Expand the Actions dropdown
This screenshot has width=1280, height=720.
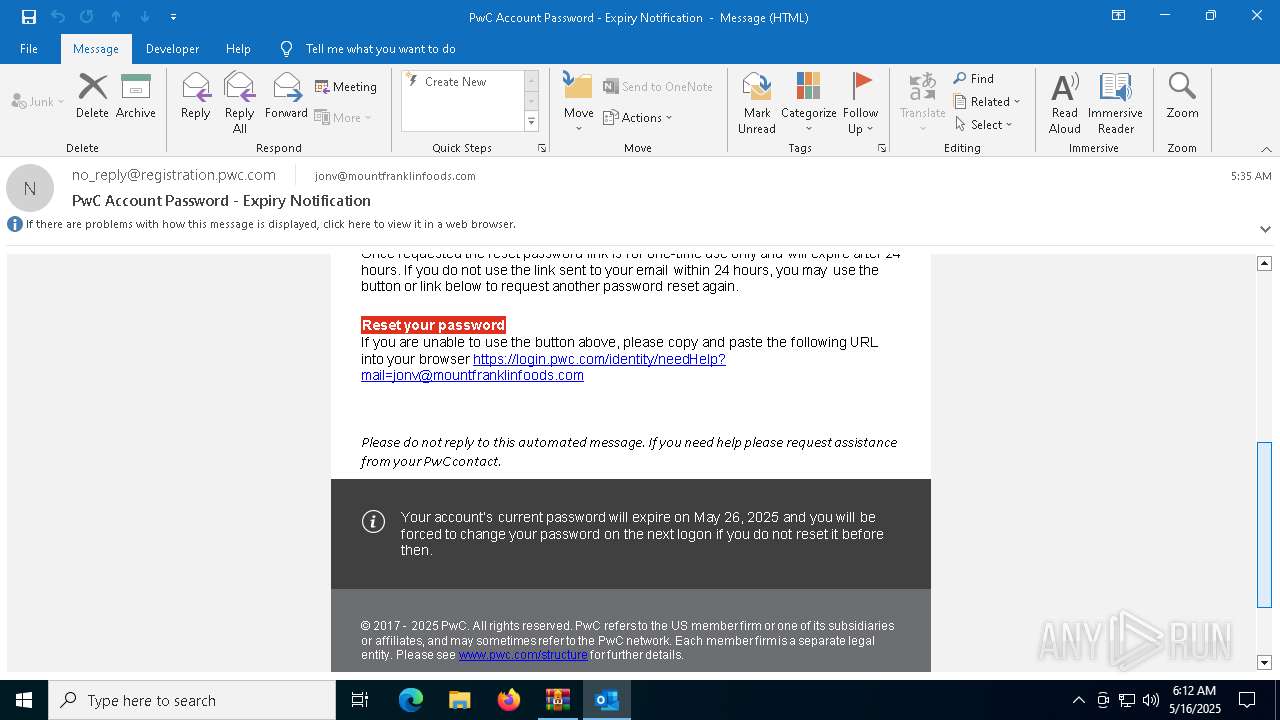(x=638, y=118)
